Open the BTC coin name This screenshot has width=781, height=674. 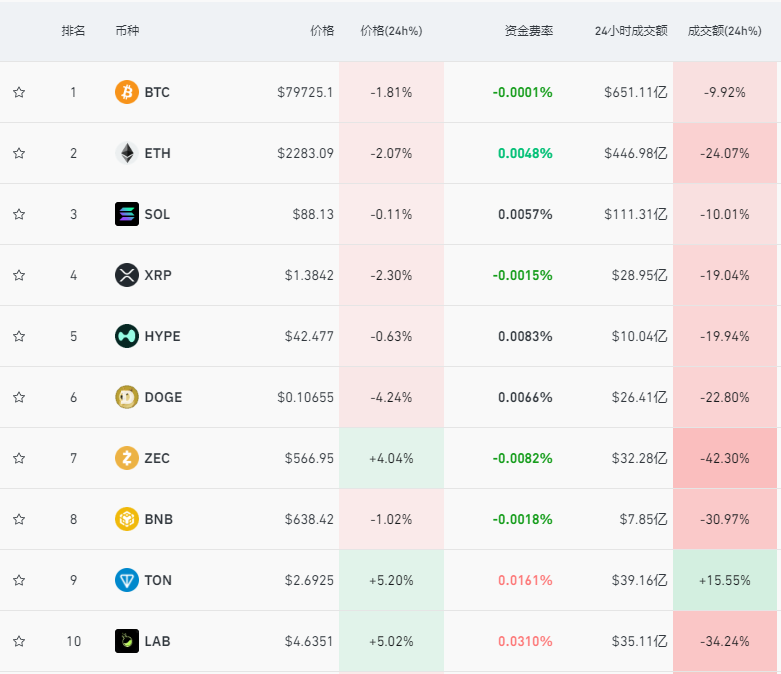[157, 92]
